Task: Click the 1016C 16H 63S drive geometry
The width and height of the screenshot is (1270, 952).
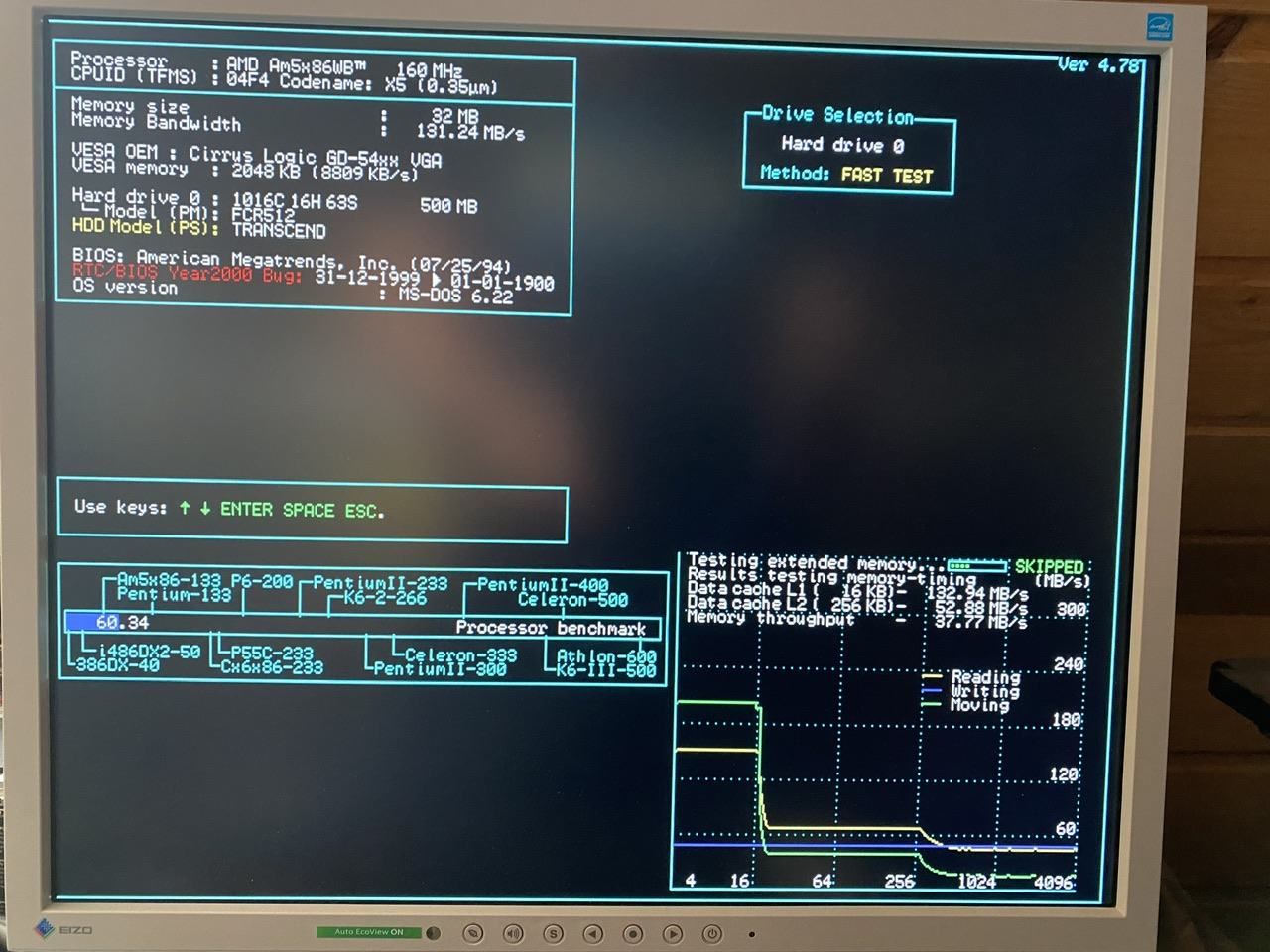Action: click(295, 201)
